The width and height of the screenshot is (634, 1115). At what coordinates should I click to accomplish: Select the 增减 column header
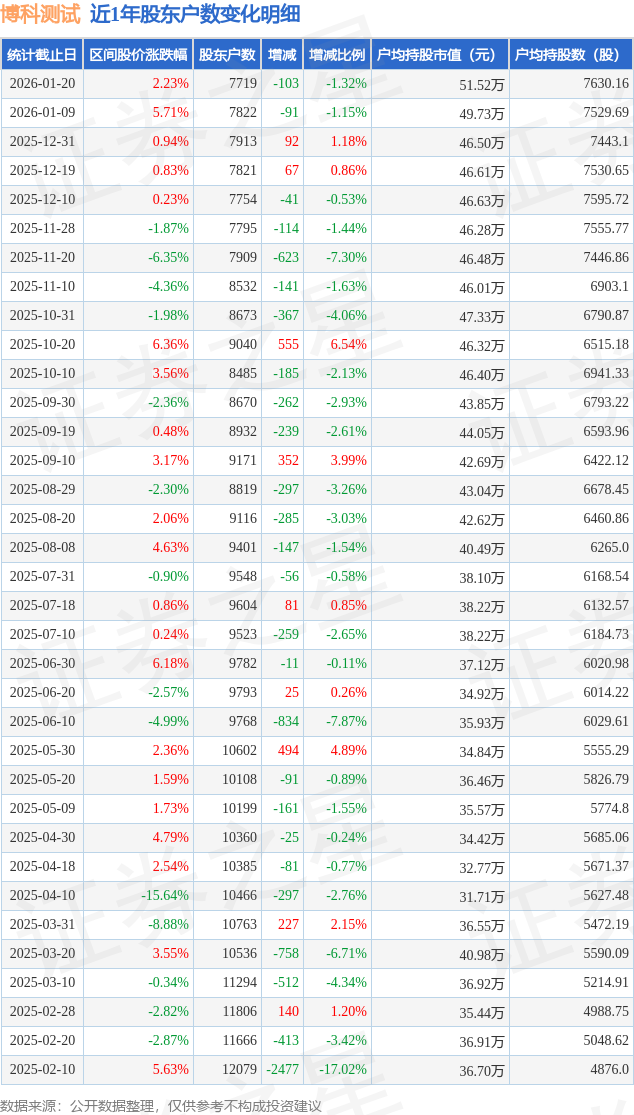pos(282,55)
